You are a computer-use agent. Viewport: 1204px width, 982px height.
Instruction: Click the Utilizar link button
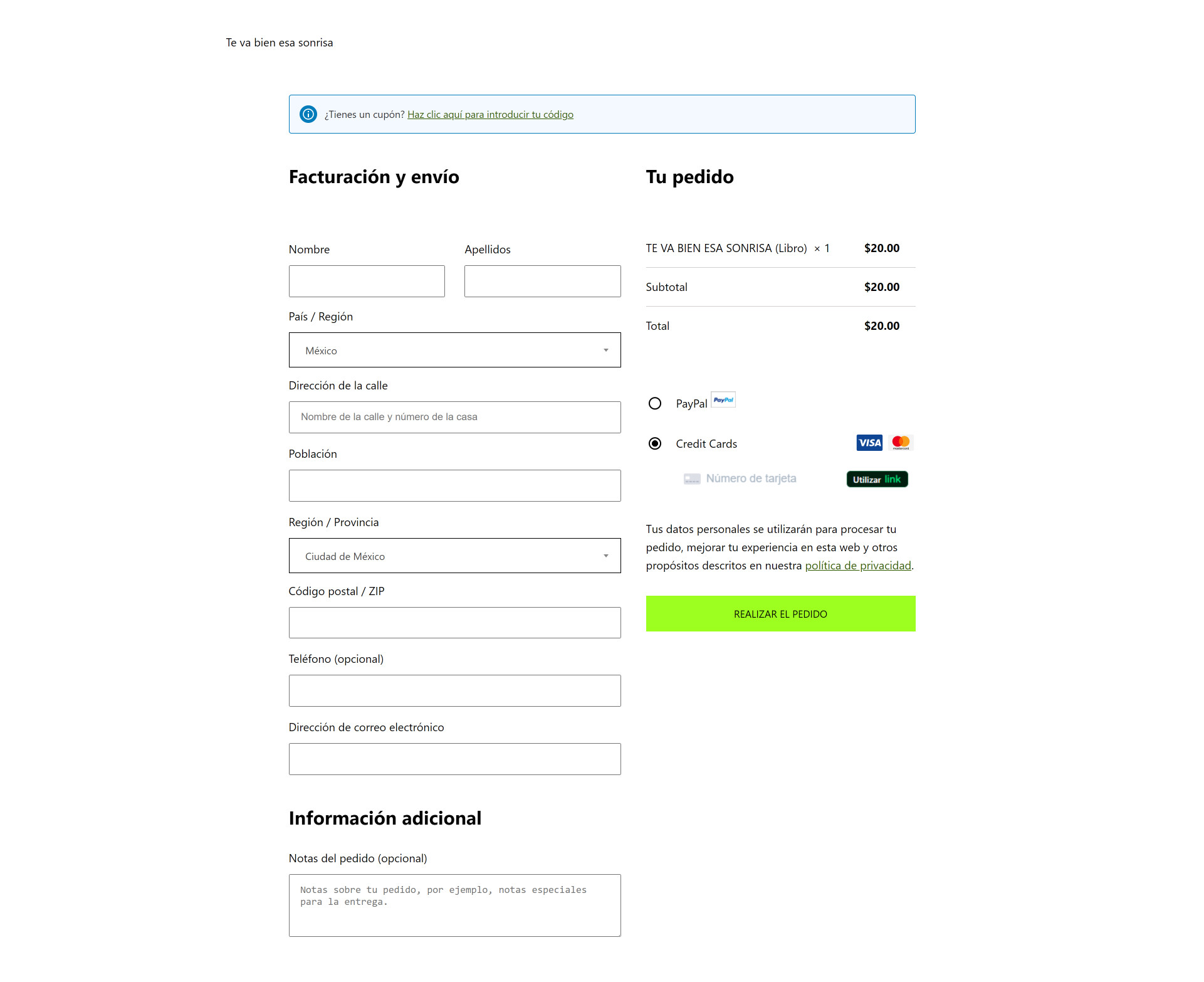877,479
